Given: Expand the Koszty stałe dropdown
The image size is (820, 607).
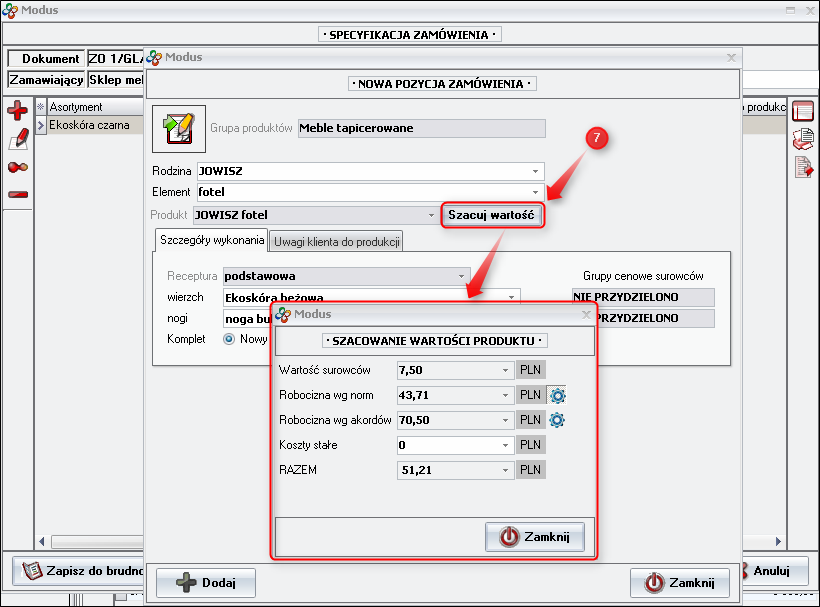Looking at the screenshot, I should click(506, 445).
